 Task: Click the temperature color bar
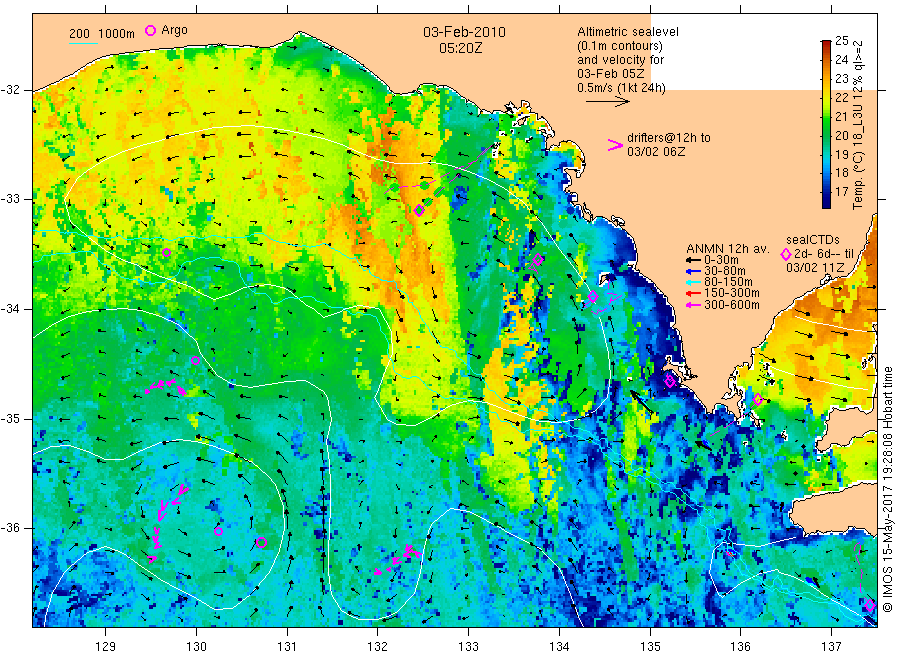[x=826, y=124]
